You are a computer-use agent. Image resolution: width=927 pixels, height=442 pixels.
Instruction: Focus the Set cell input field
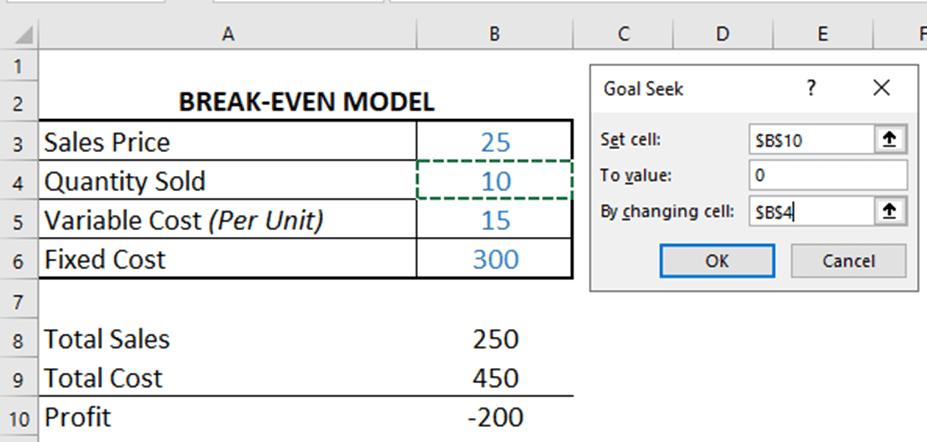tap(812, 139)
